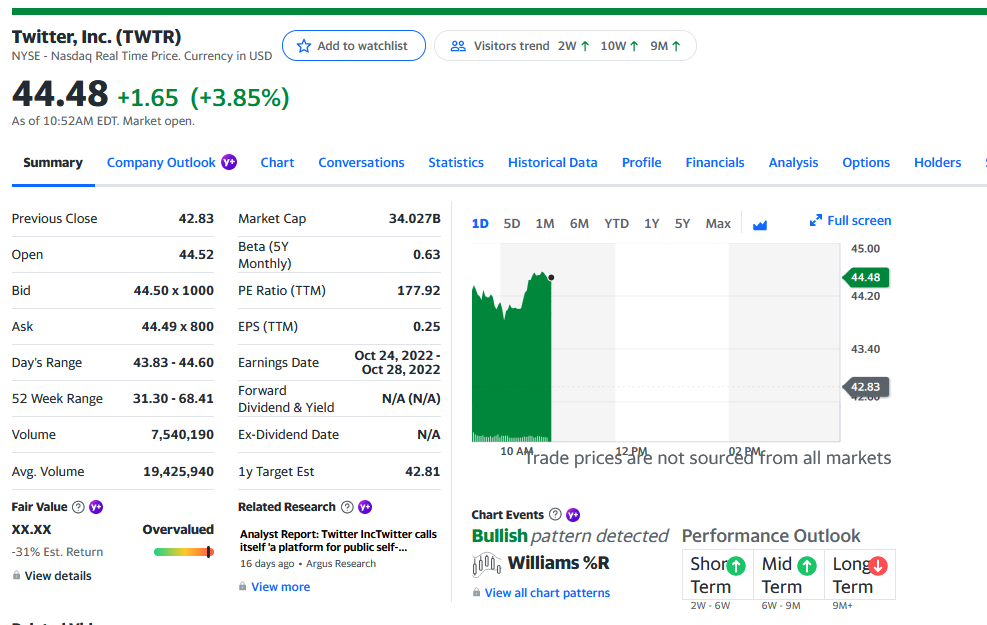Open the Company Outlook tab

161,162
